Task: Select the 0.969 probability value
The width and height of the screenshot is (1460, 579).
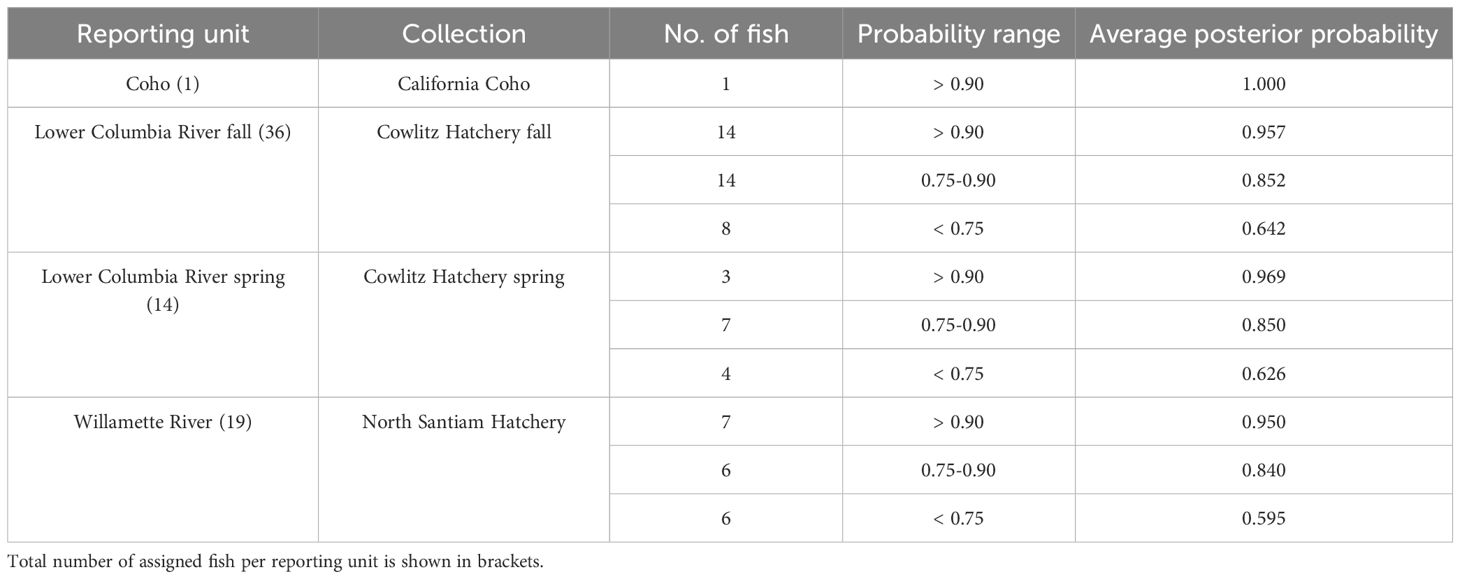Action: [x=1263, y=277]
